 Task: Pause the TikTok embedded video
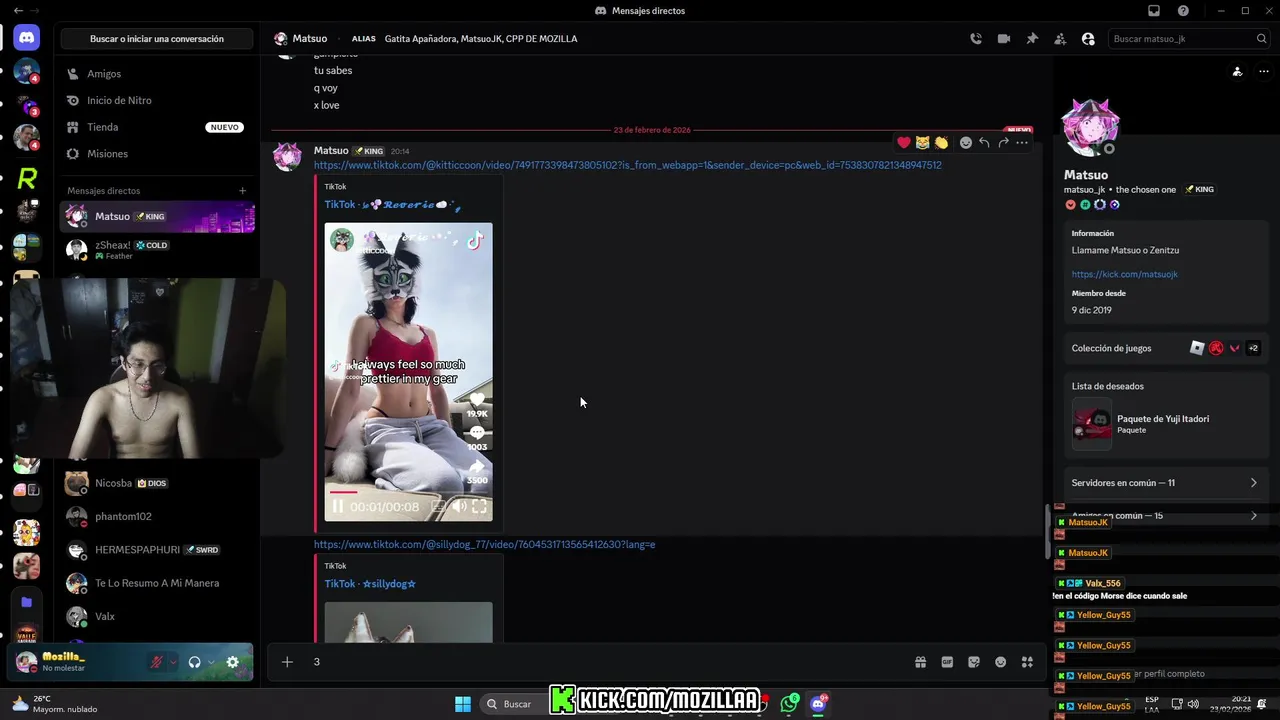[x=338, y=507]
